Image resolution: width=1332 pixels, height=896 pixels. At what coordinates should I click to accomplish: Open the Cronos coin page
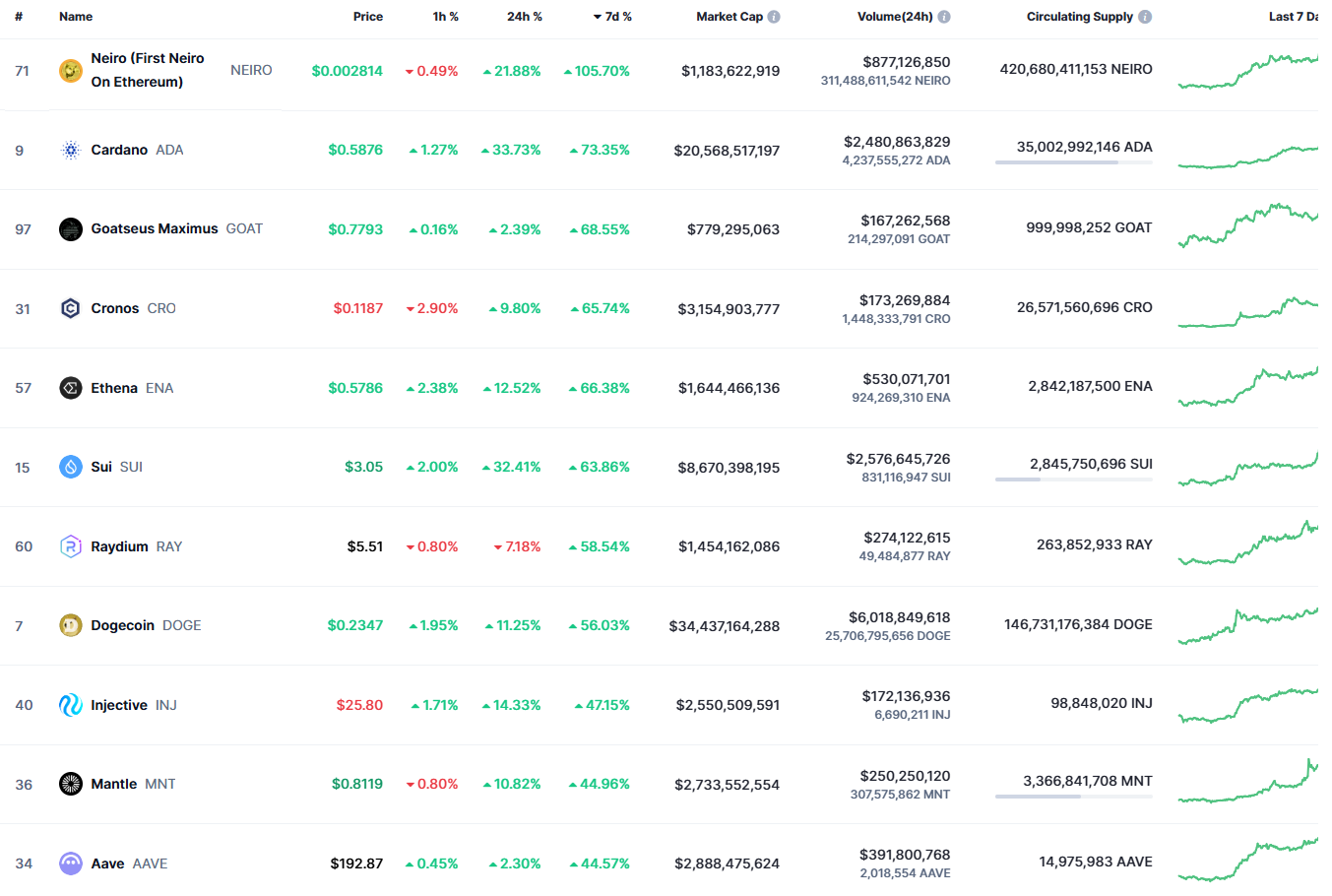115,308
